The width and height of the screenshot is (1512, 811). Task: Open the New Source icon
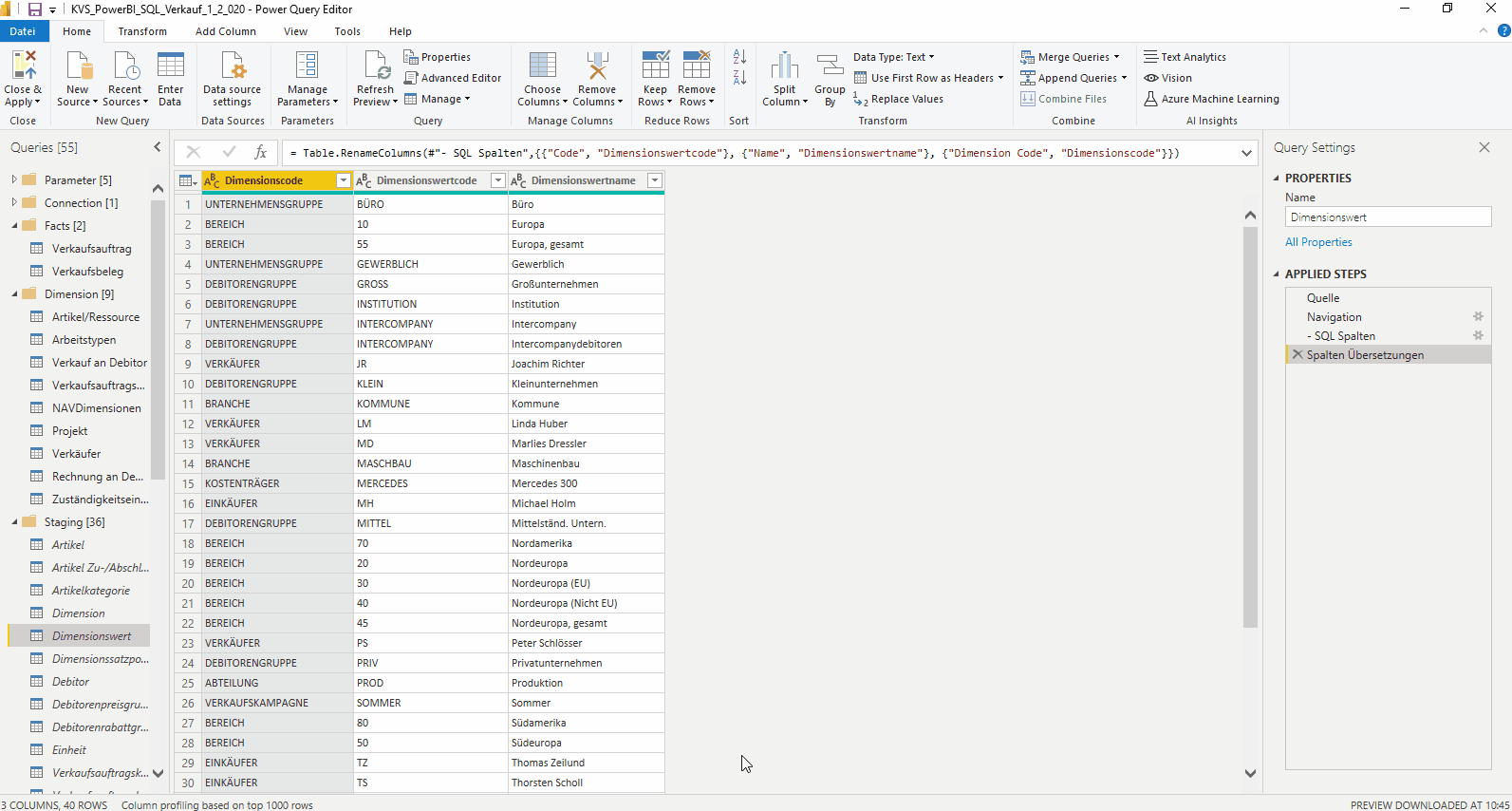pos(78,66)
